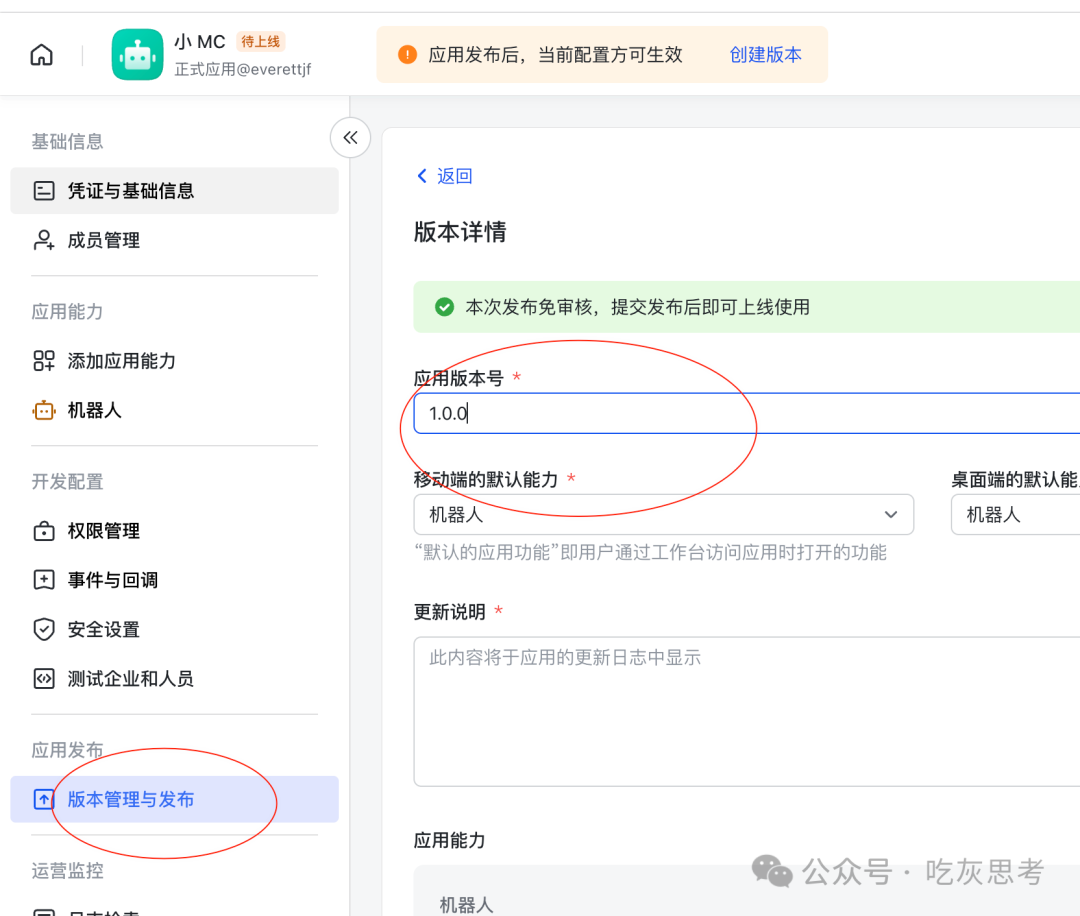
Task: Click the 添加应用能力 grid-plus icon
Action: click(x=44, y=361)
